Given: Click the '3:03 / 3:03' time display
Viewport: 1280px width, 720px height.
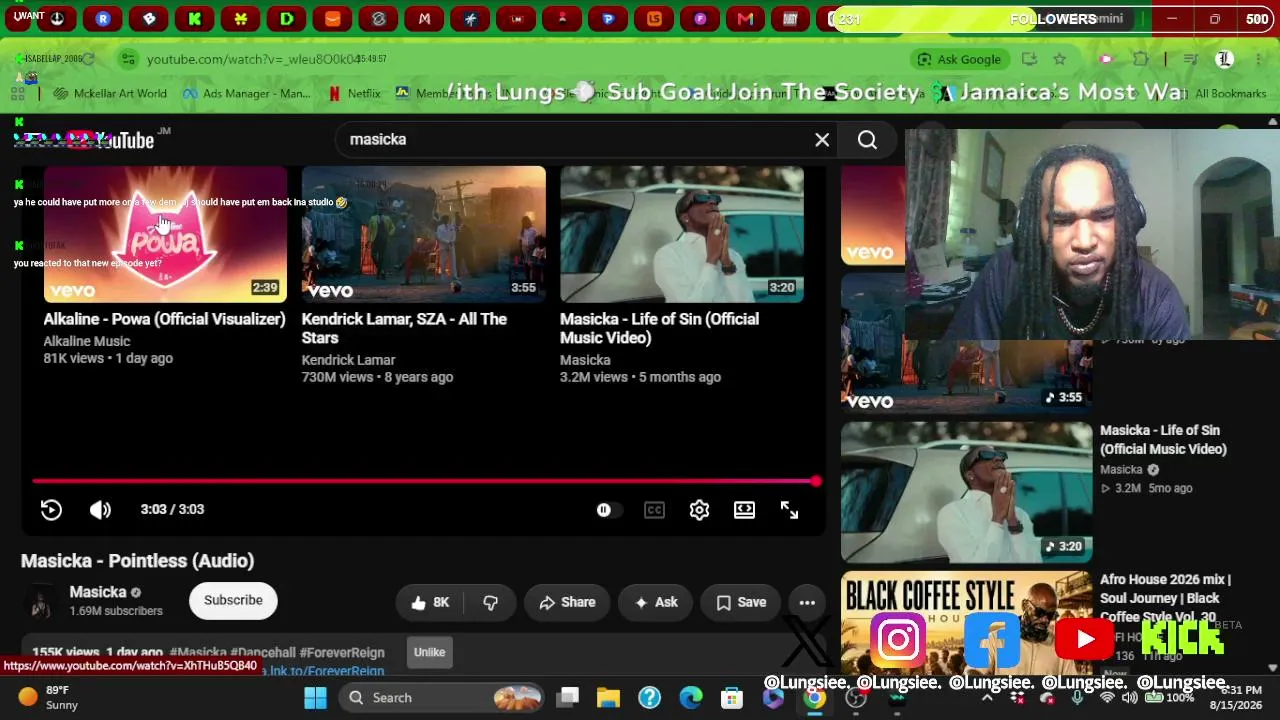Looking at the screenshot, I should coord(172,510).
